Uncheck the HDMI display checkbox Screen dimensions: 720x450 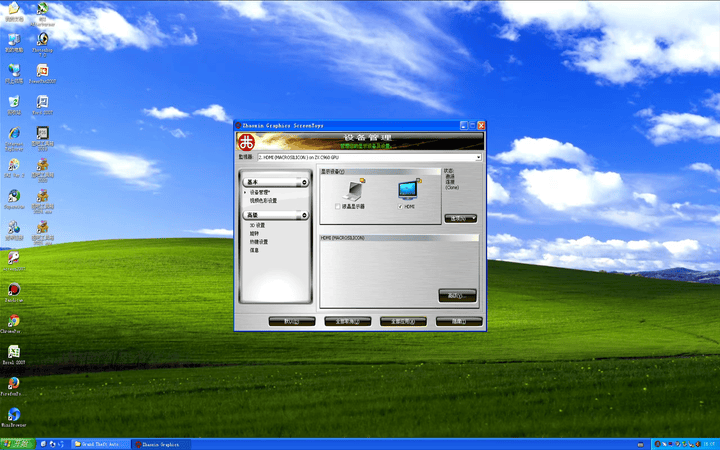(400, 207)
